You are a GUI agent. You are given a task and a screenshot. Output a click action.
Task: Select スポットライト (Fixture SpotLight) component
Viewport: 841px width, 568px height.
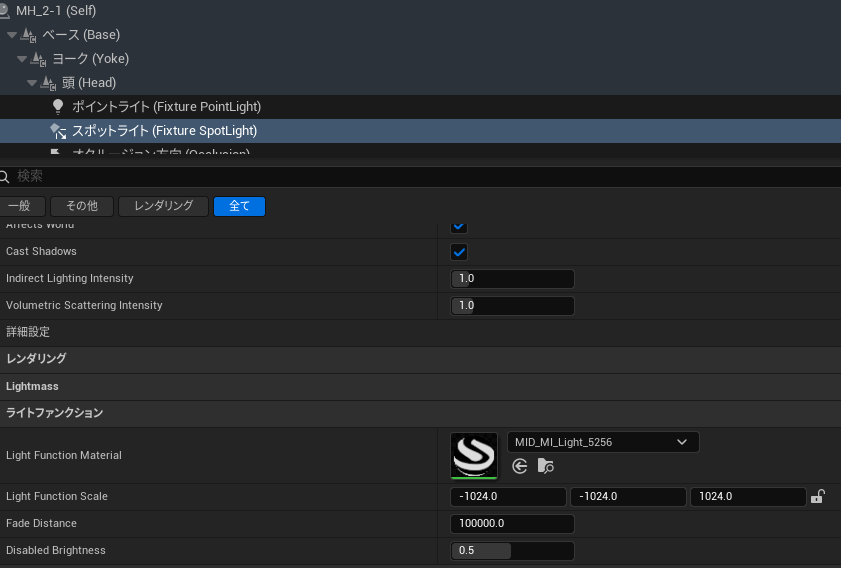point(420,131)
